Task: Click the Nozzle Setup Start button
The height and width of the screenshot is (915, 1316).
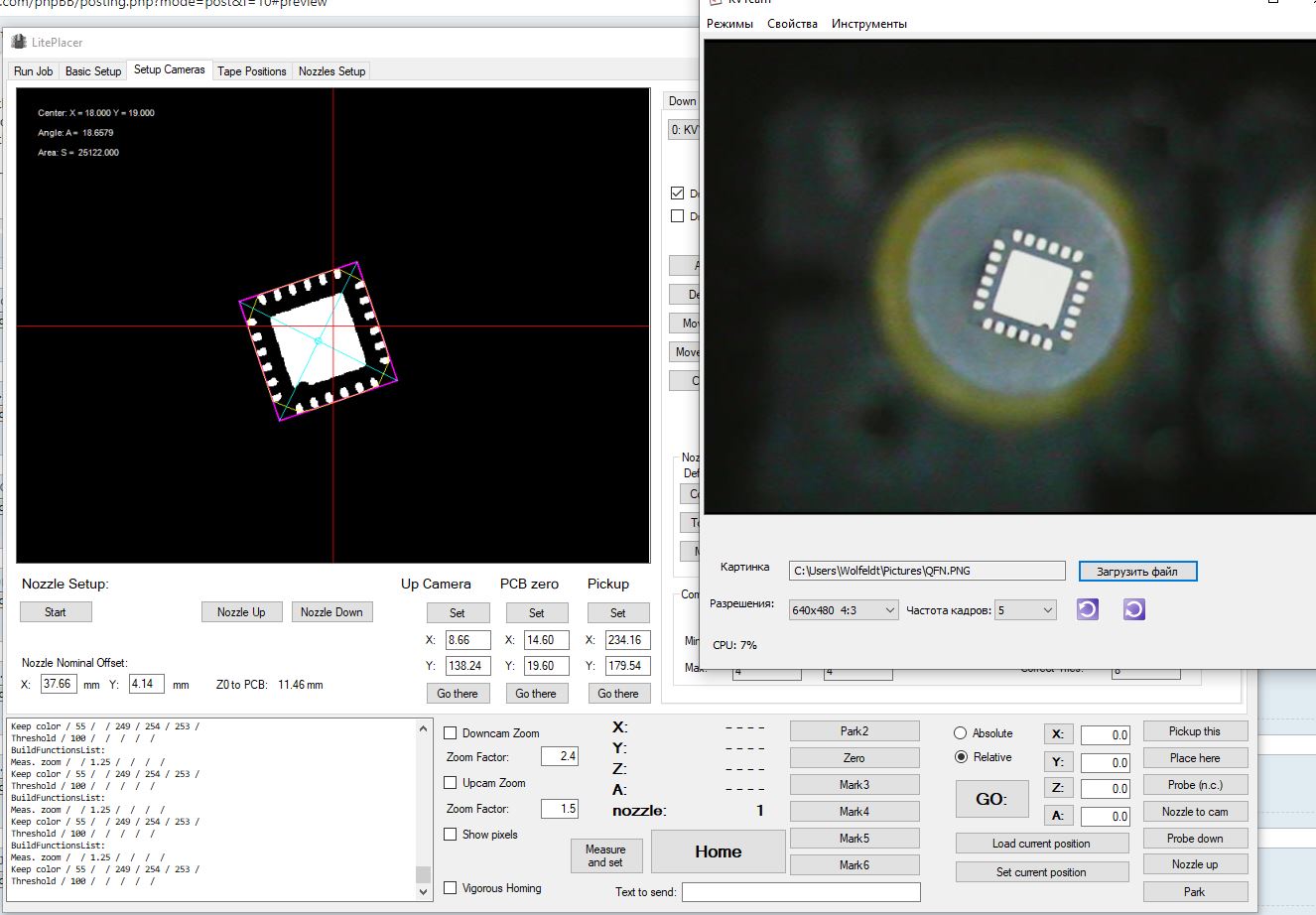Action: pyautogui.click(x=56, y=612)
